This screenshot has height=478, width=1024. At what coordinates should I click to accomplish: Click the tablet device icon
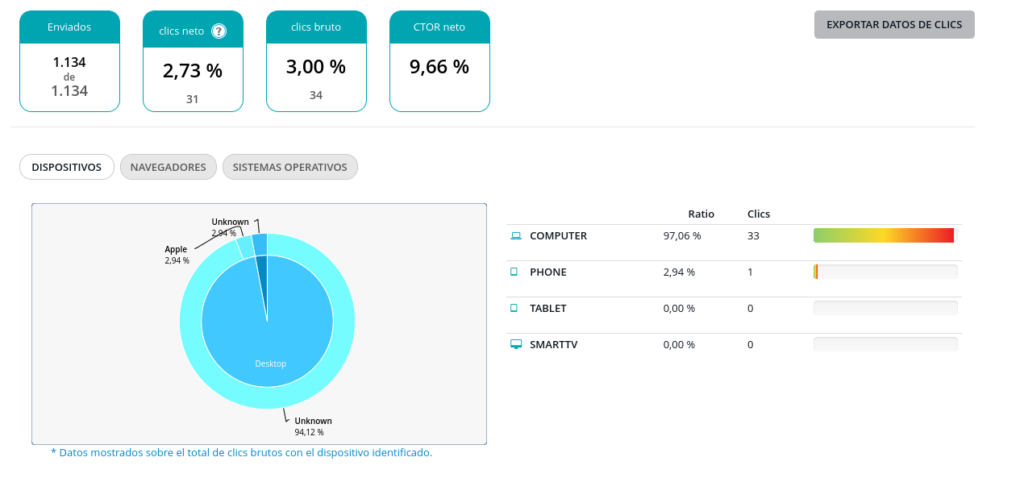coord(516,308)
